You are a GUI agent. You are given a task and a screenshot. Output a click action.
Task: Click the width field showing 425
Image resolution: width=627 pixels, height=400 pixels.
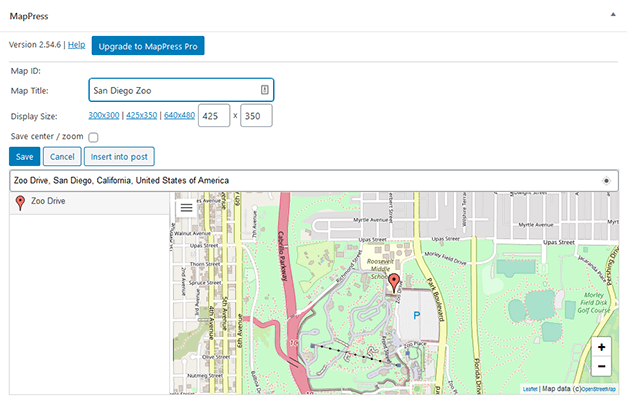(214, 116)
